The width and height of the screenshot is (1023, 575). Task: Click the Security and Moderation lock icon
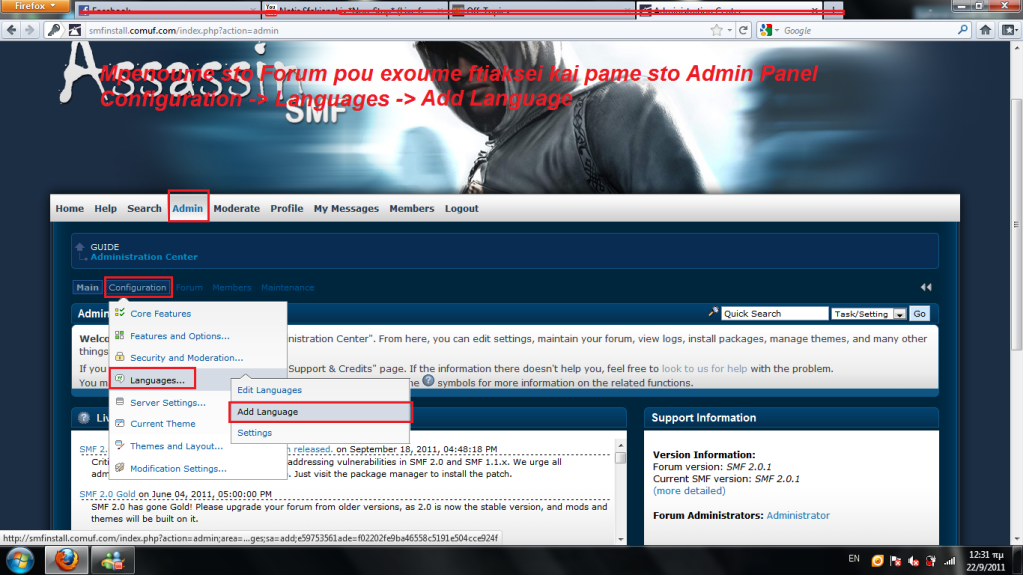click(x=120, y=357)
